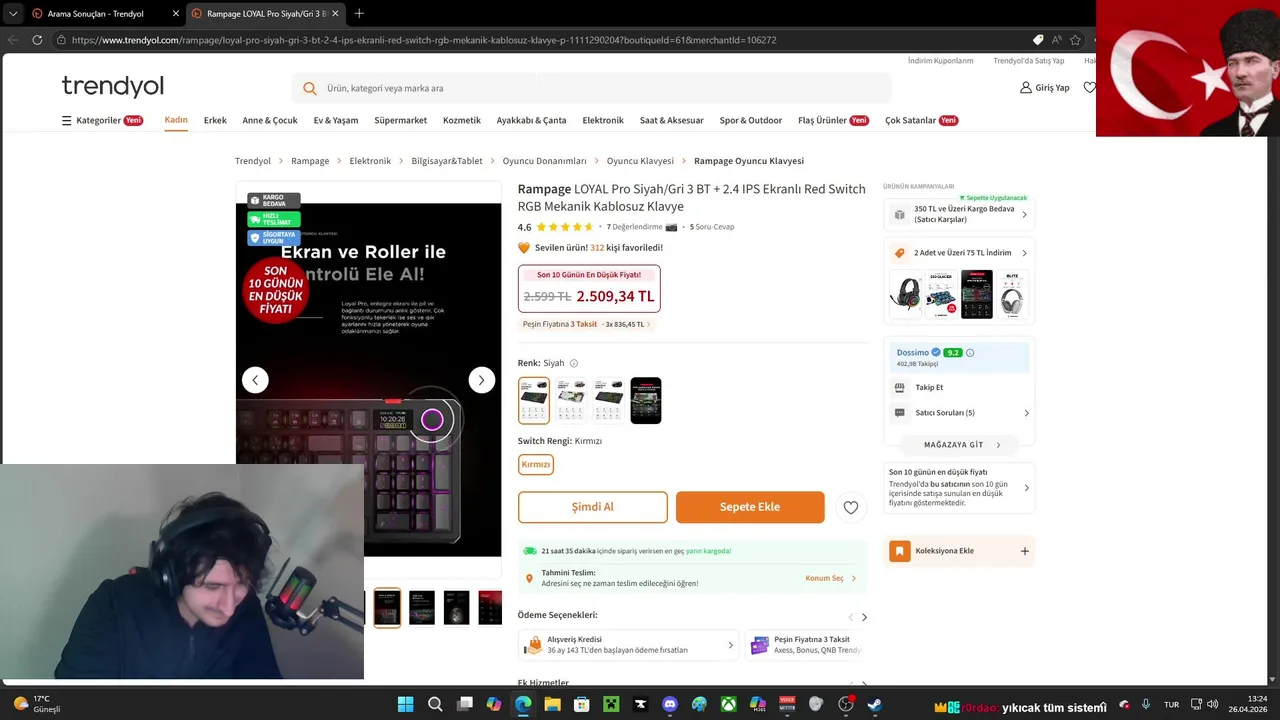Click the MAĞAZAYA GİT button
The image size is (1280, 720).
click(x=959, y=445)
